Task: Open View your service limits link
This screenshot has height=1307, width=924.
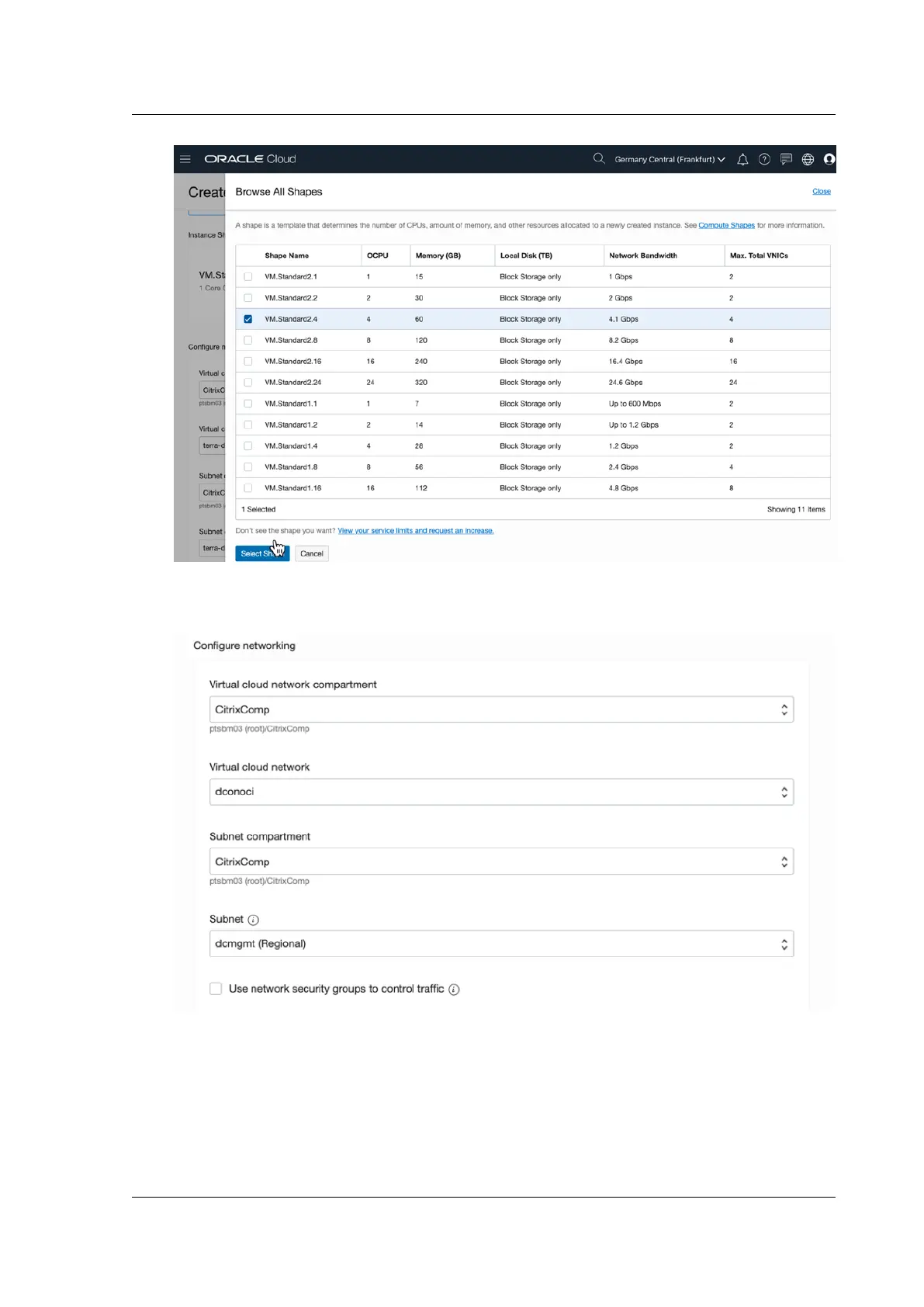Action: point(416,531)
